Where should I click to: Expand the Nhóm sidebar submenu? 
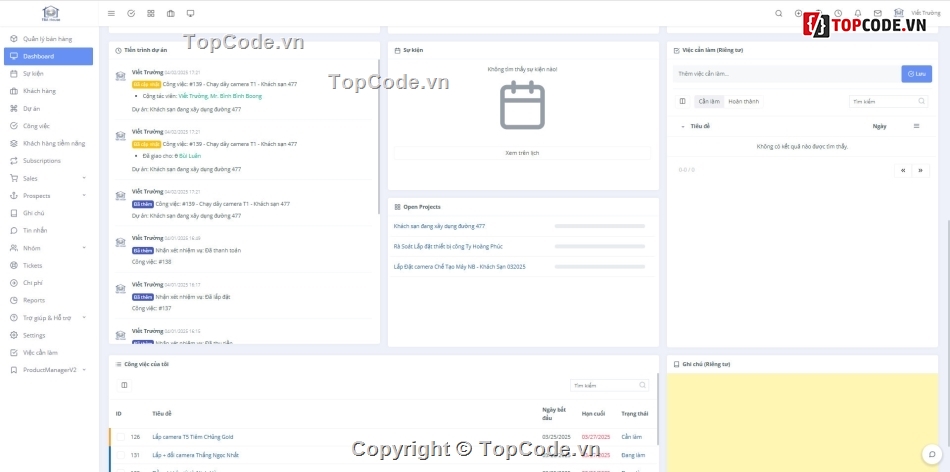point(47,248)
